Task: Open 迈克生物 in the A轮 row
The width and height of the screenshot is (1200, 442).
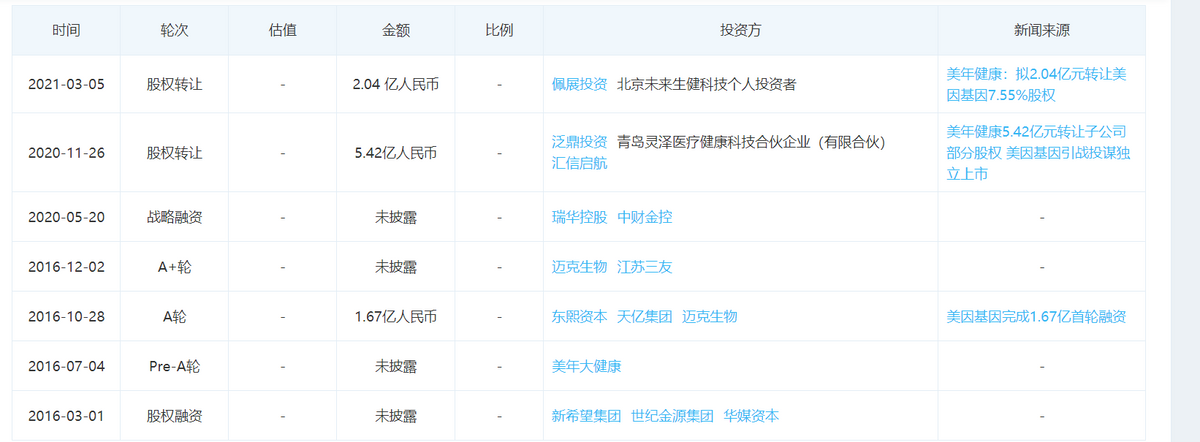Action: click(x=710, y=316)
